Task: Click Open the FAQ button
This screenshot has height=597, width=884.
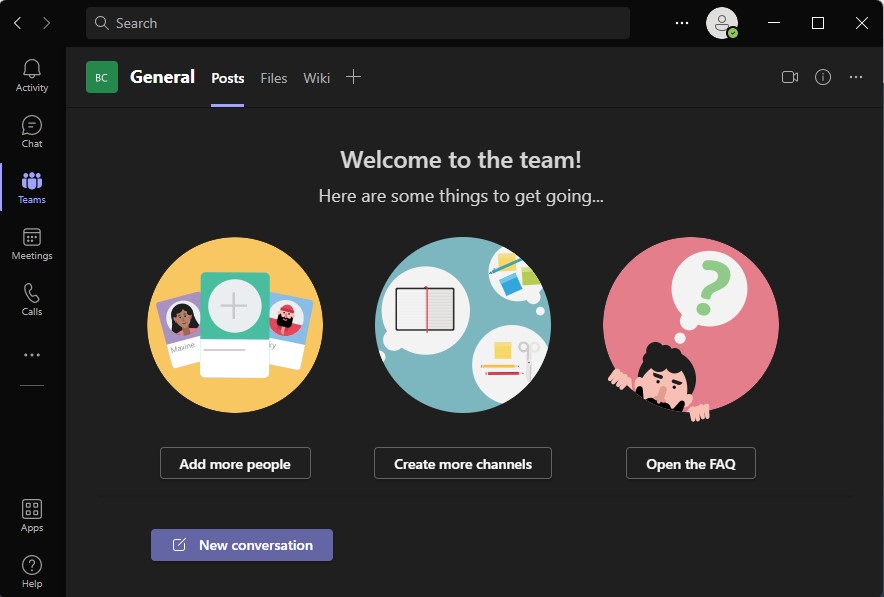Action: click(691, 463)
